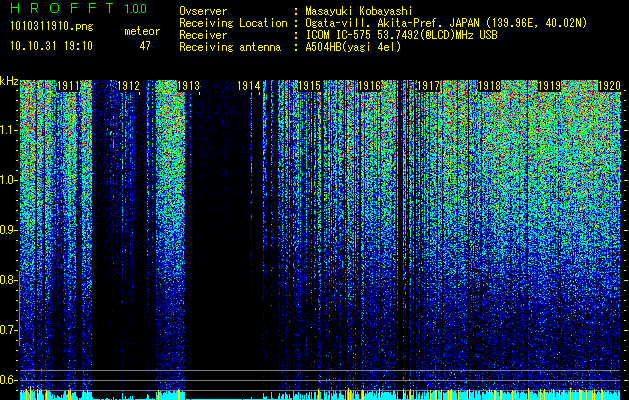
Task: Select the filename 1010311910.png
Action: pyautogui.click(x=51, y=27)
